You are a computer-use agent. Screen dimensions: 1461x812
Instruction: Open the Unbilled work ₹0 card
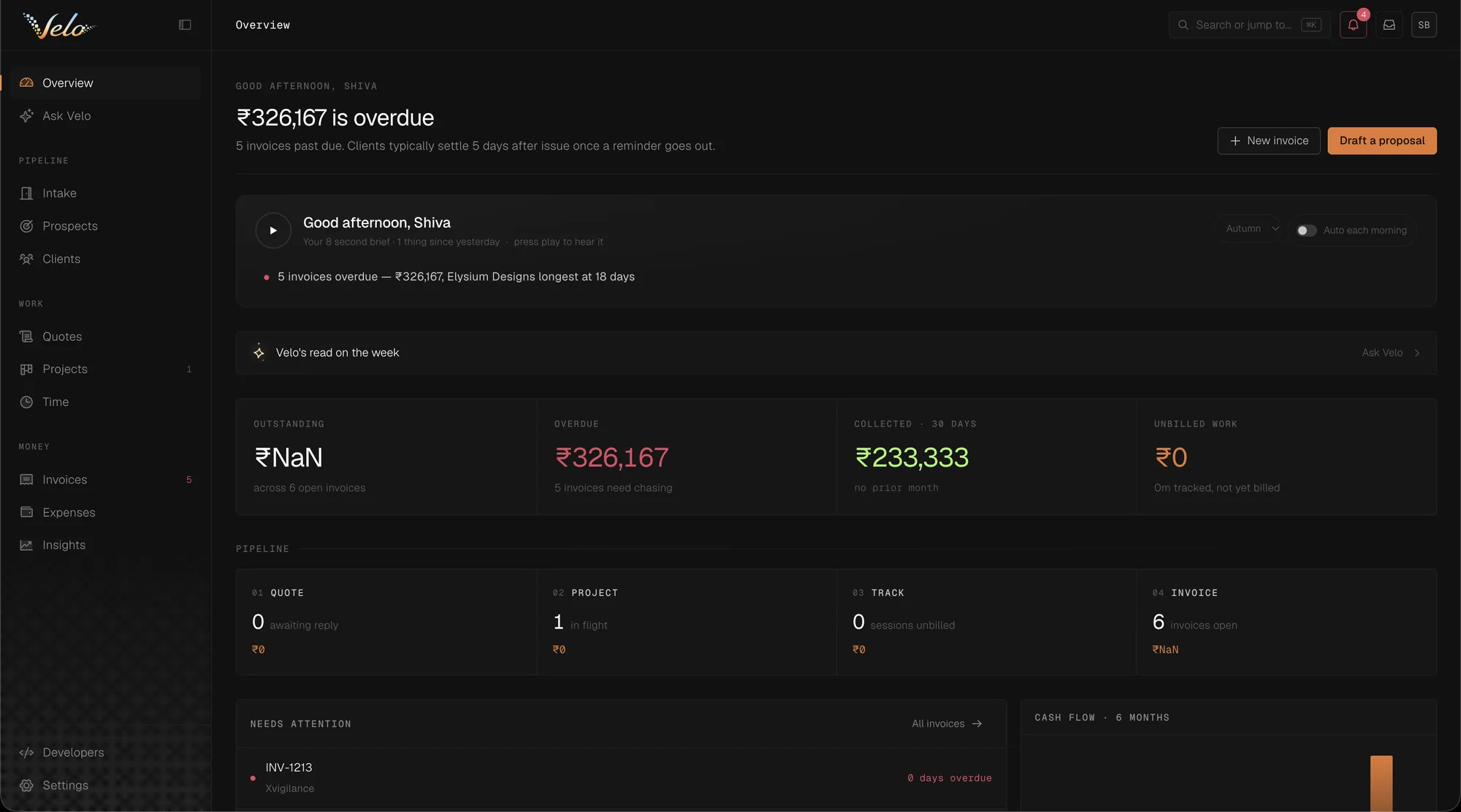[x=1286, y=457]
